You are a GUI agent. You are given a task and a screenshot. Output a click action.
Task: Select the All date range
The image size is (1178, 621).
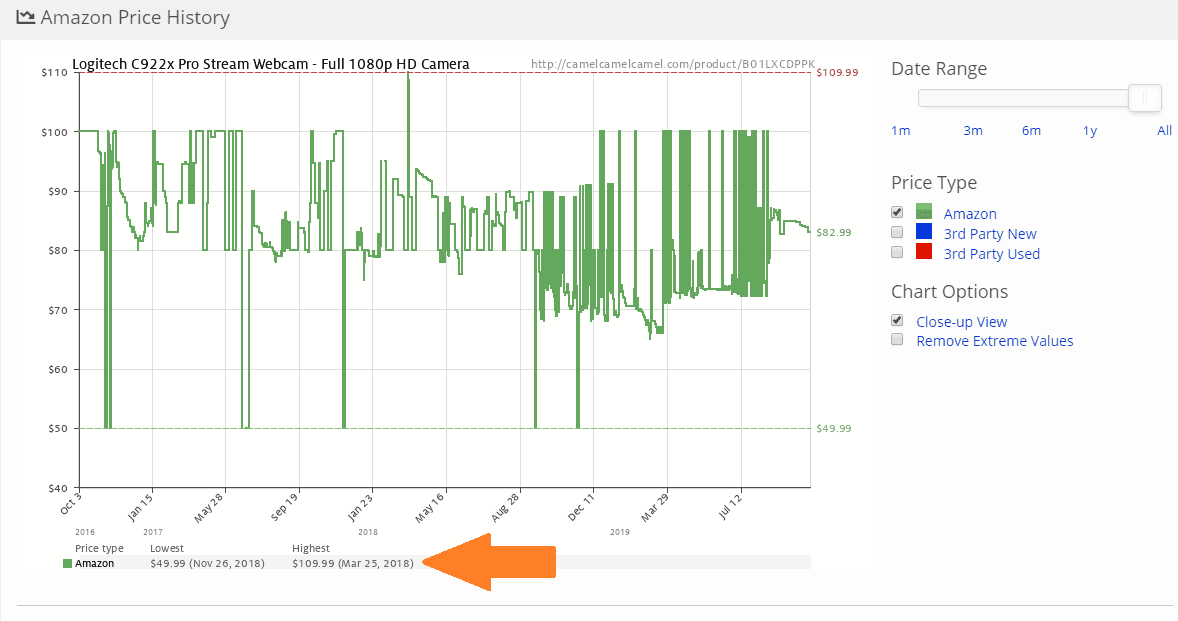click(1164, 131)
